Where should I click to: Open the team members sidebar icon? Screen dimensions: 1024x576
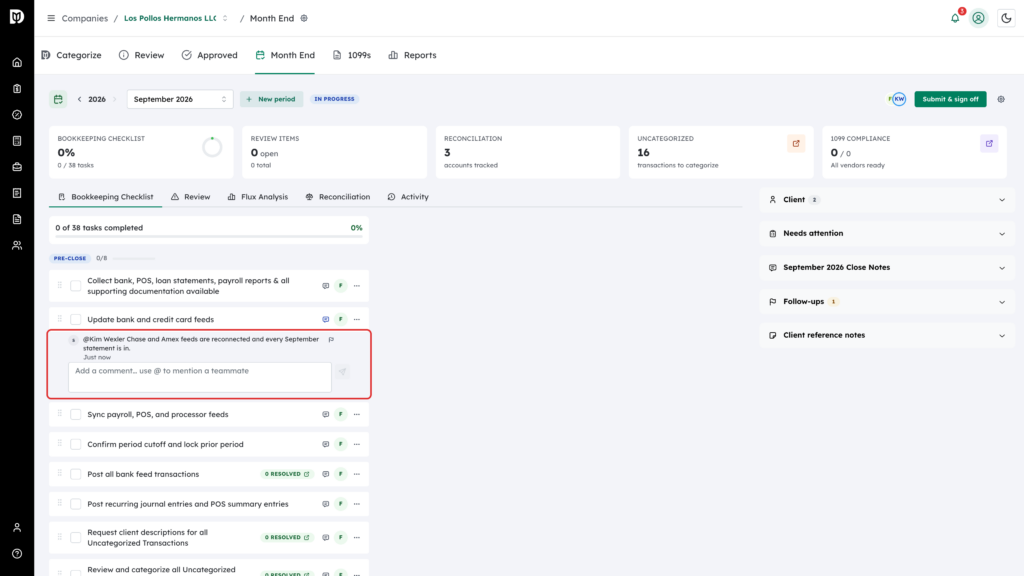point(17,246)
